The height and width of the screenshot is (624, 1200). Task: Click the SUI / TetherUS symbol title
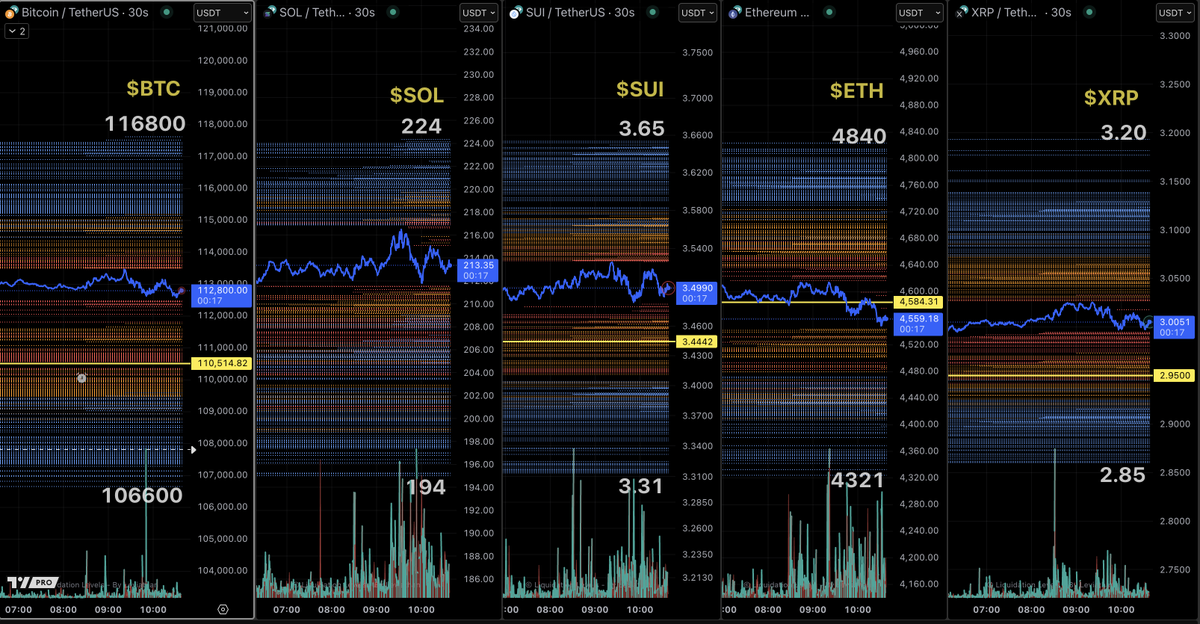tap(564, 13)
